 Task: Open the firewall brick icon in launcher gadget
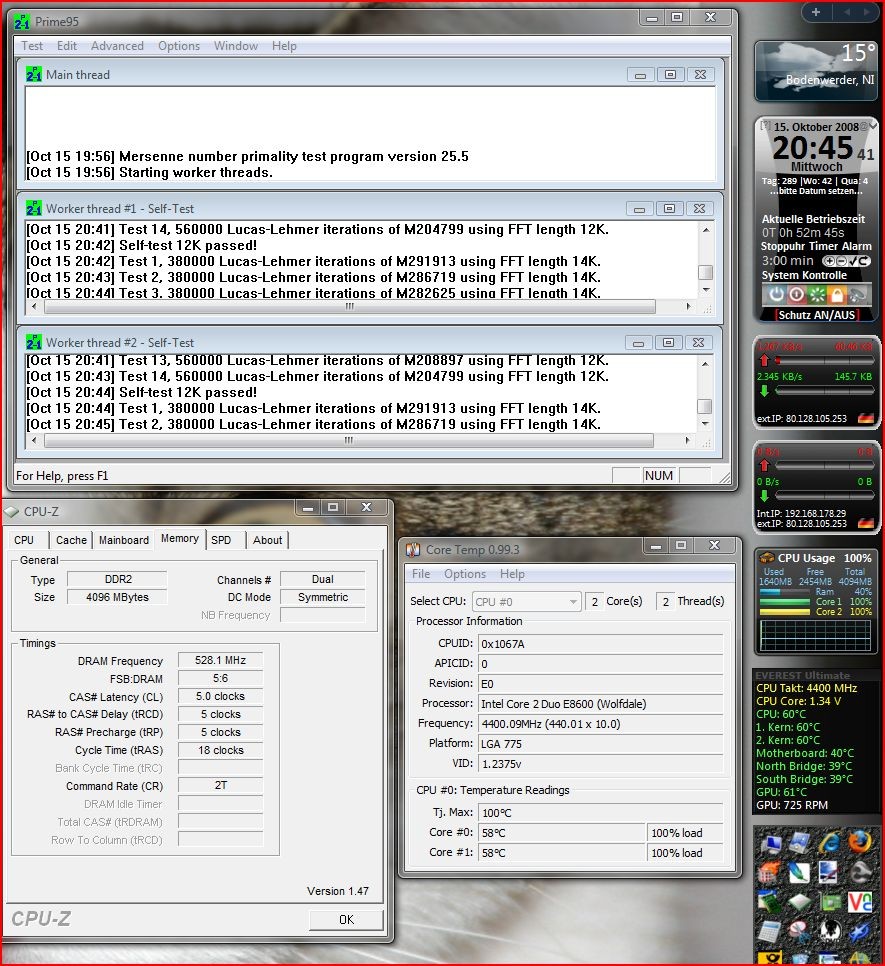click(x=769, y=871)
